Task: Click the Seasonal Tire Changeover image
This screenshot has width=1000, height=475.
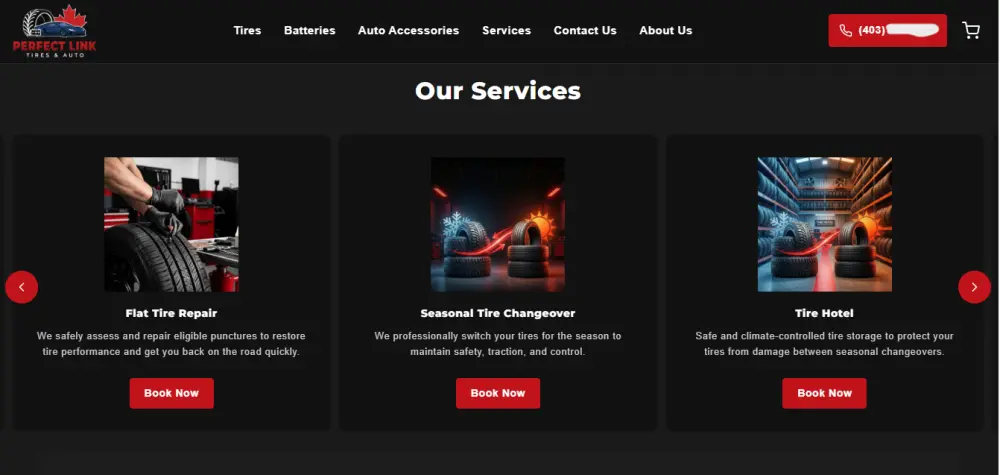Action: pos(498,224)
